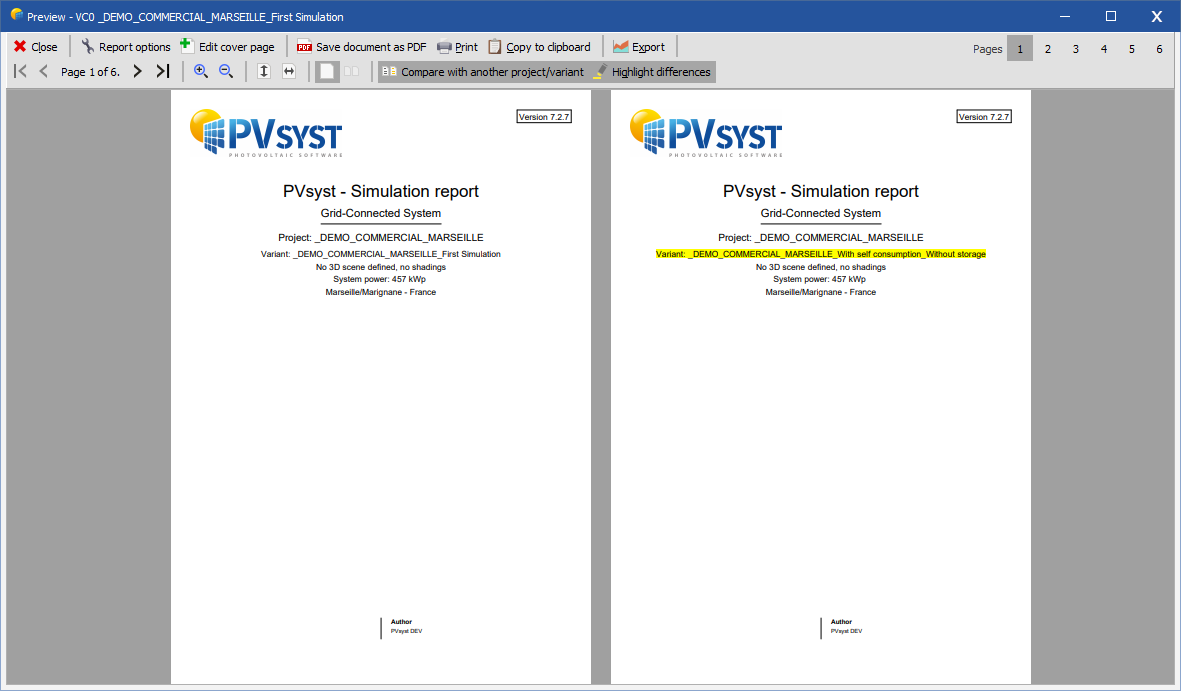This screenshot has width=1181, height=691.
Task: Select page 6 in Pages
Action: click(1159, 49)
